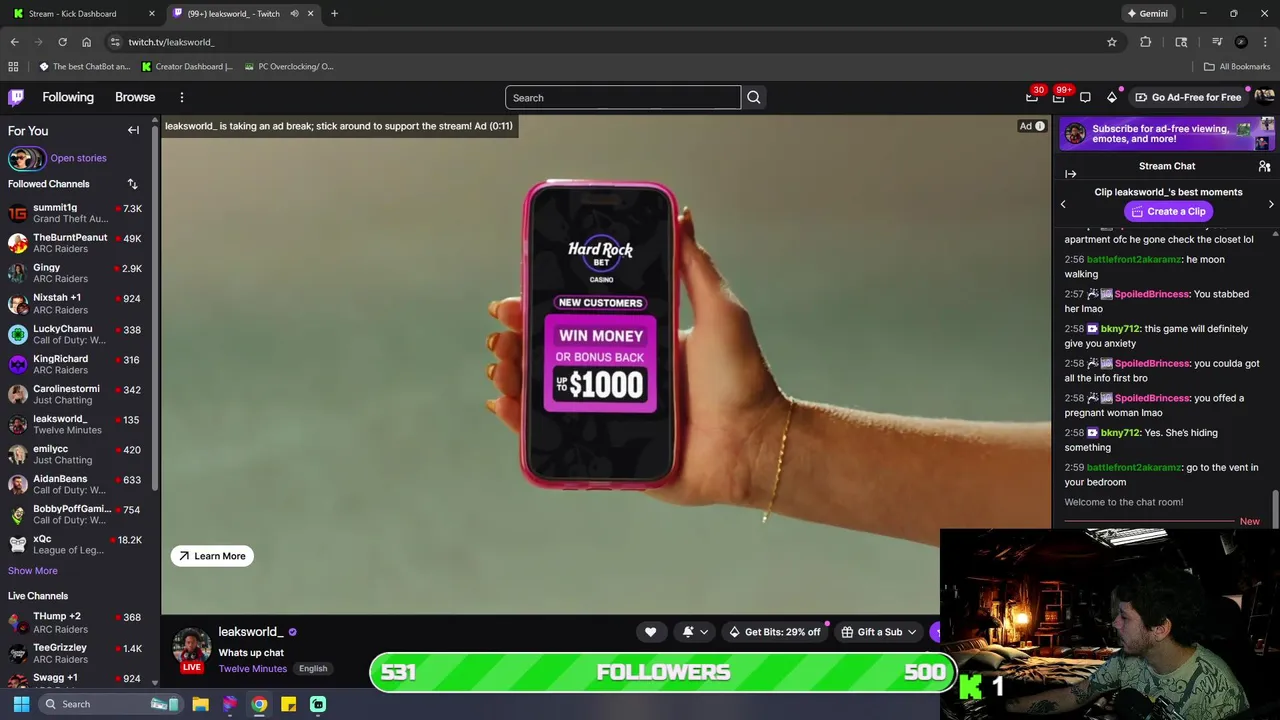Open the Twitch home logo
1280x720 pixels.
(x=16, y=97)
